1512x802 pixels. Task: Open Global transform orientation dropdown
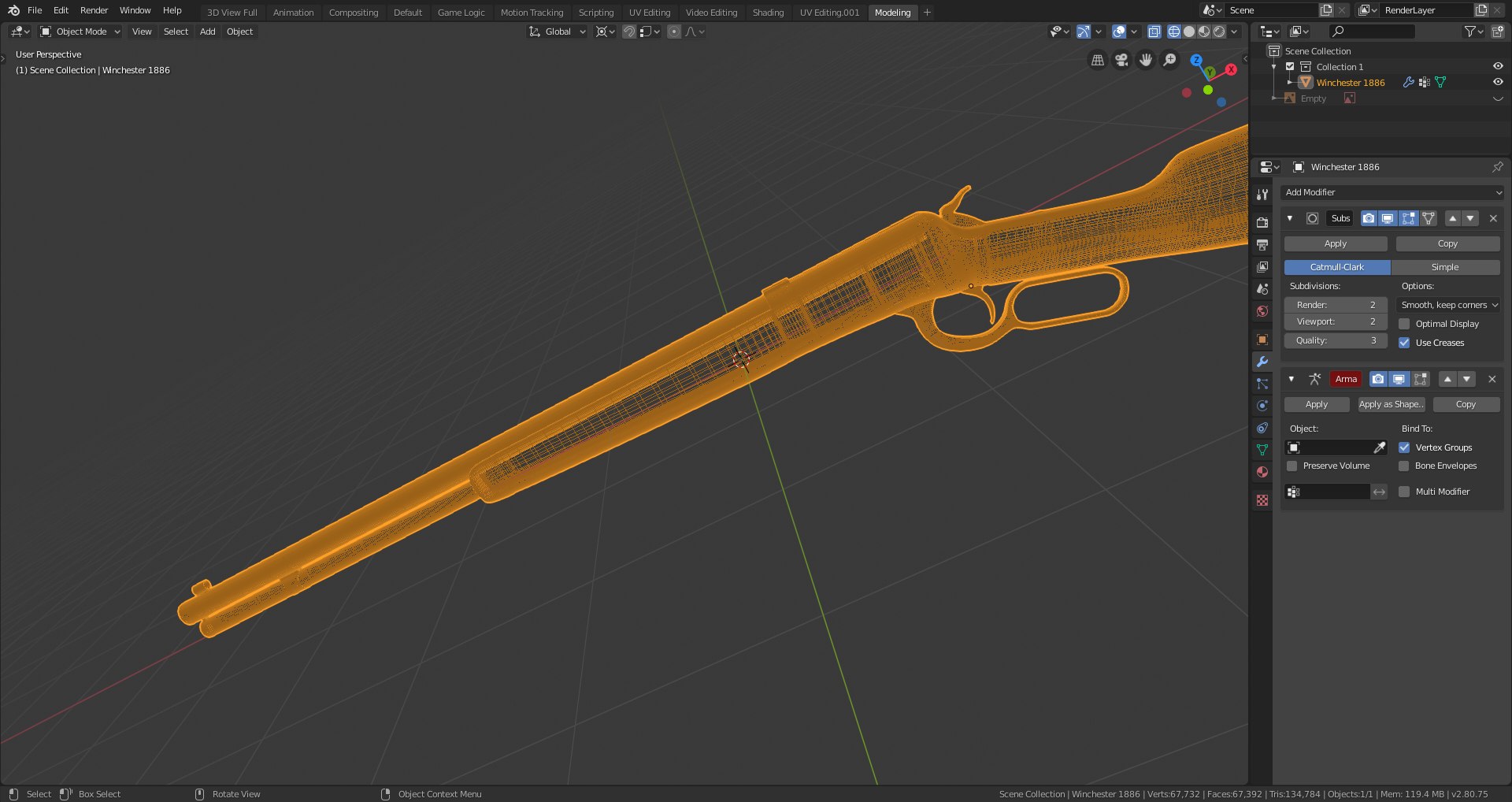click(557, 32)
